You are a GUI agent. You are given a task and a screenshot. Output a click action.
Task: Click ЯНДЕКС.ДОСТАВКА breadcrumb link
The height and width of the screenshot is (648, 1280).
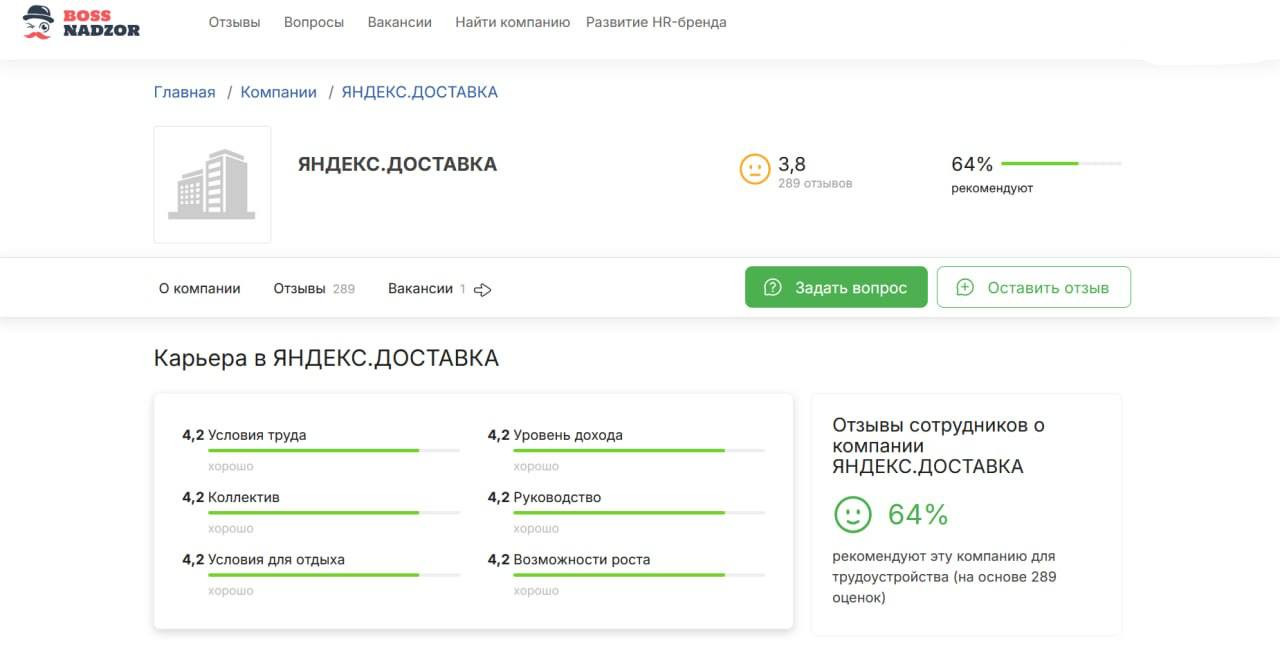click(420, 92)
